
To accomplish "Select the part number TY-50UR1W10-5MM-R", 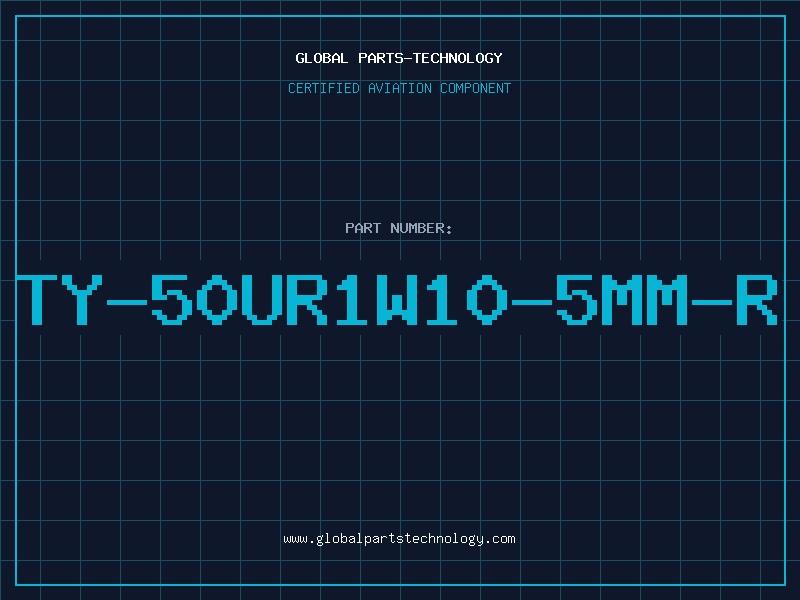I will 397,300.
